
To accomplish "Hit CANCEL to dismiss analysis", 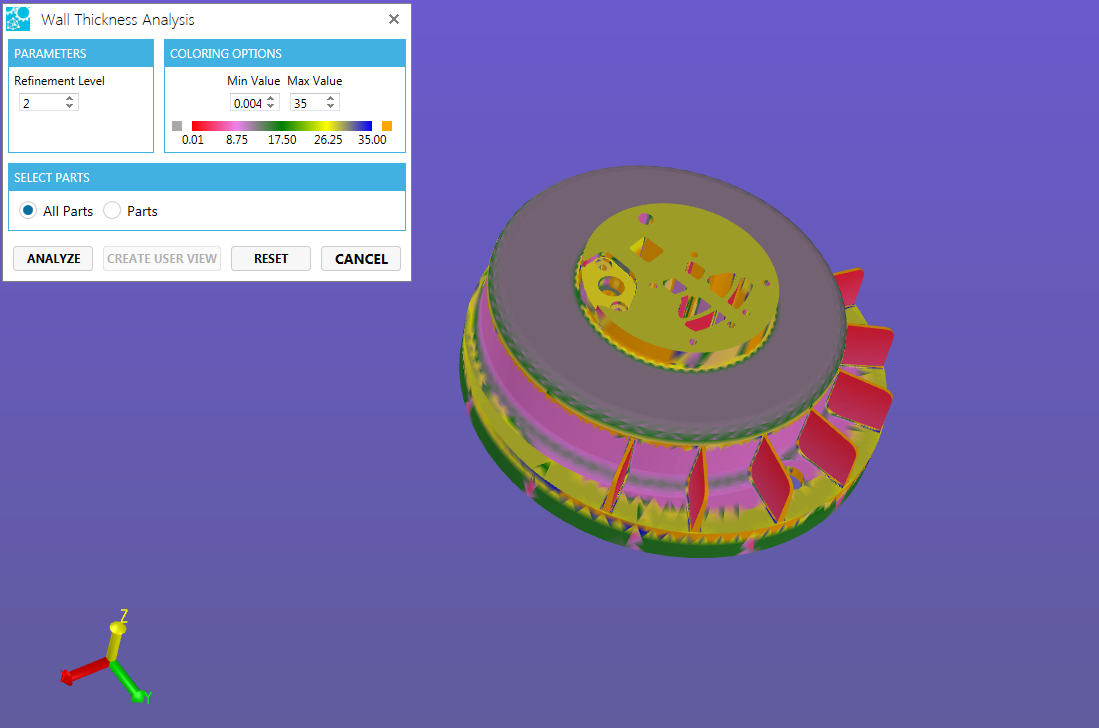I will point(360,259).
